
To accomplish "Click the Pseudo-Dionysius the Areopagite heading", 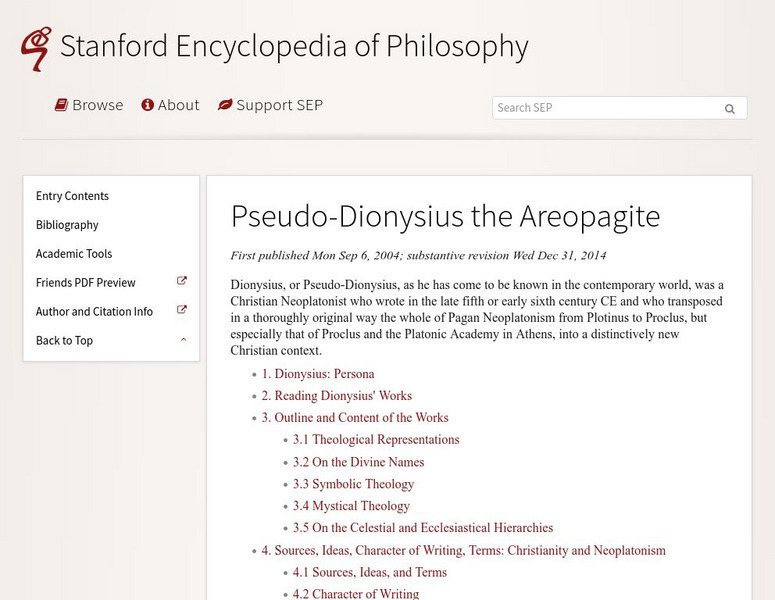I will 445,216.
